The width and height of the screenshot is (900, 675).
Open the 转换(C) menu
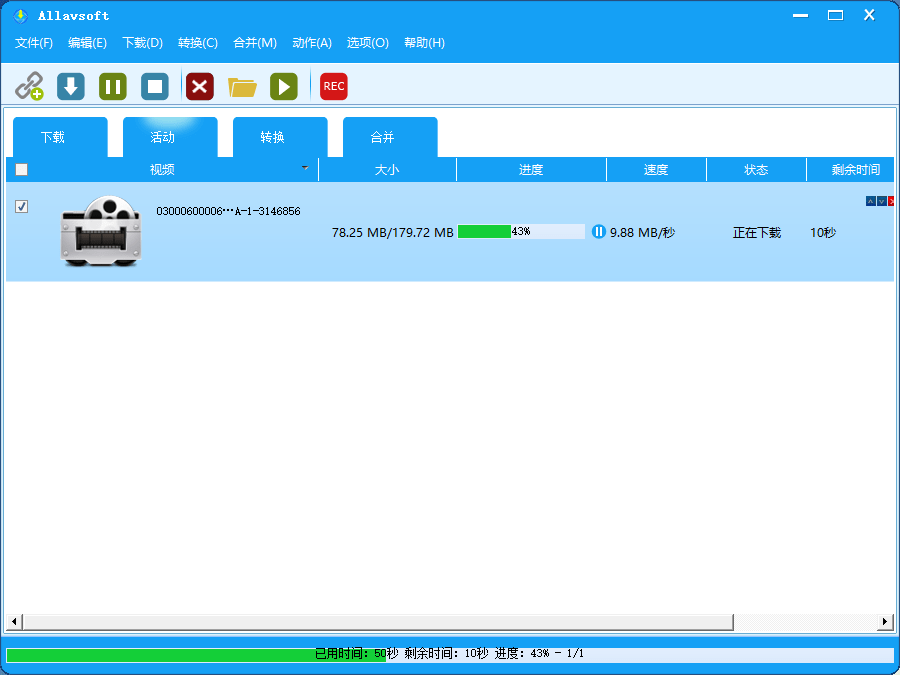pyautogui.click(x=197, y=43)
